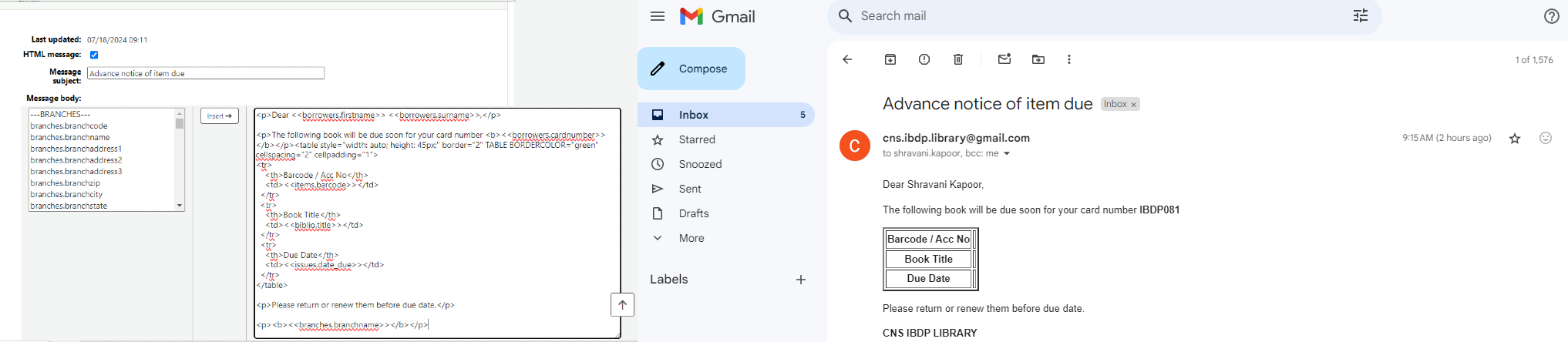Open Gmail main menu hamburger icon
The height and width of the screenshot is (342, 1568).
point(657,16)
